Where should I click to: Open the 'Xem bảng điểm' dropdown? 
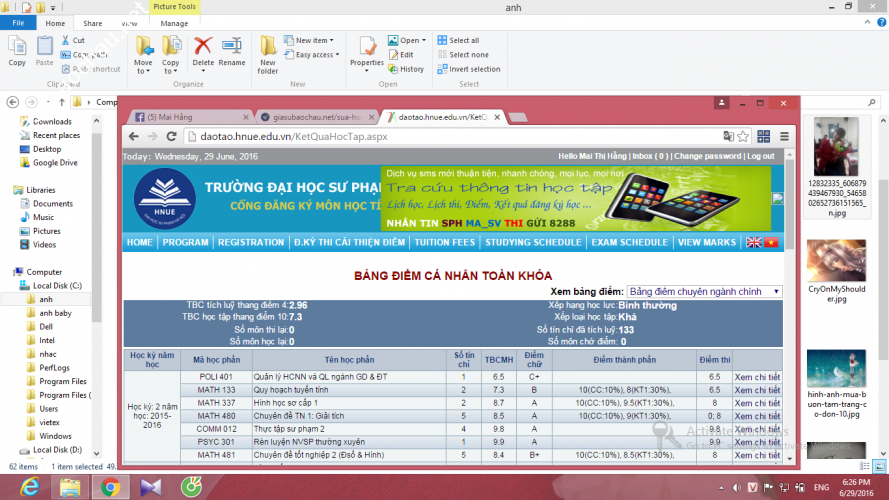tap(705, 291)
